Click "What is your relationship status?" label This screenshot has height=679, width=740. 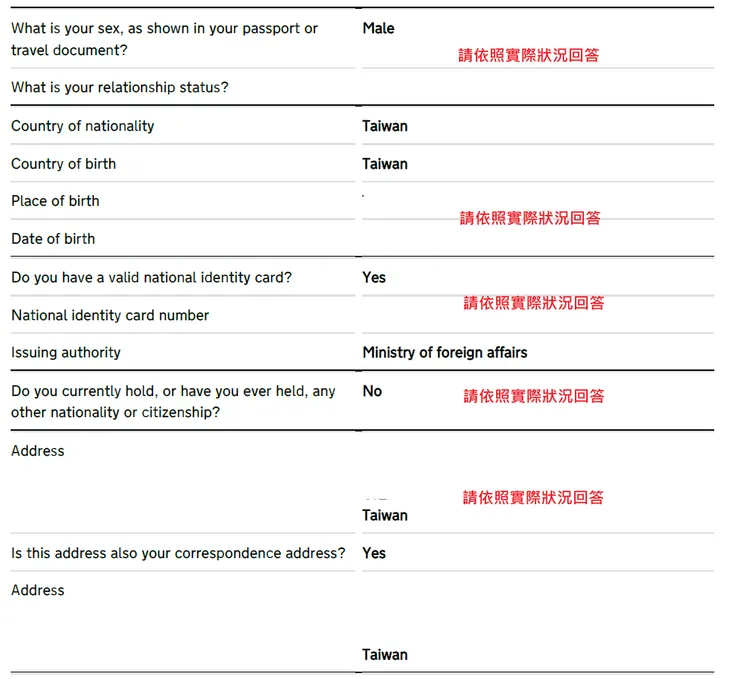pyautogui.click(x=119, y=88)
